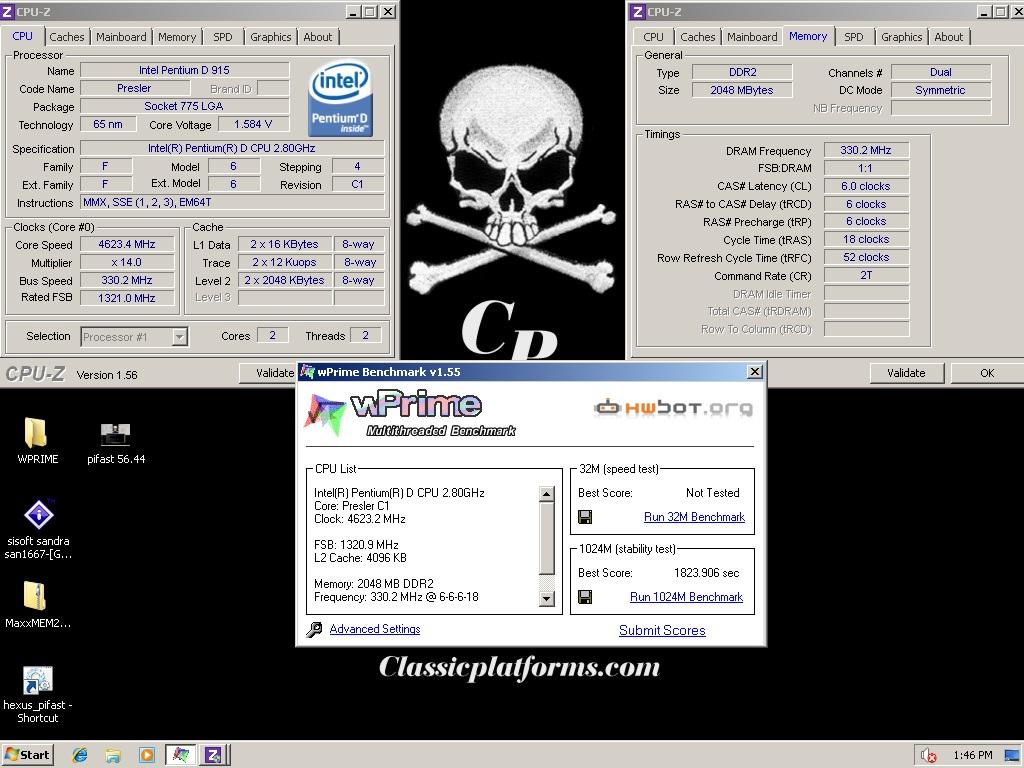The width and height of the screenshot is (1024, 768).
Task: Click the muted volume tray icon
Action: point(928,756)
